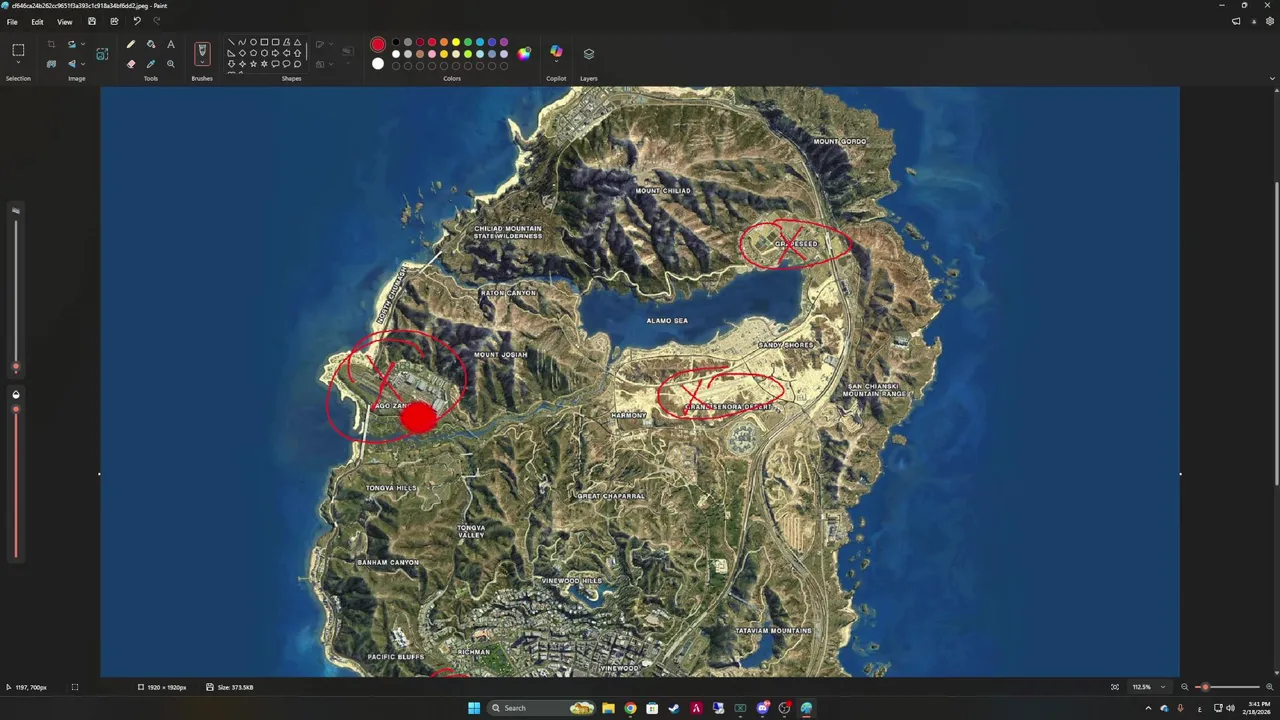Click the lower brush slider handle
The height and width of the screenshot is (720, 1280).
click(16, 409)
